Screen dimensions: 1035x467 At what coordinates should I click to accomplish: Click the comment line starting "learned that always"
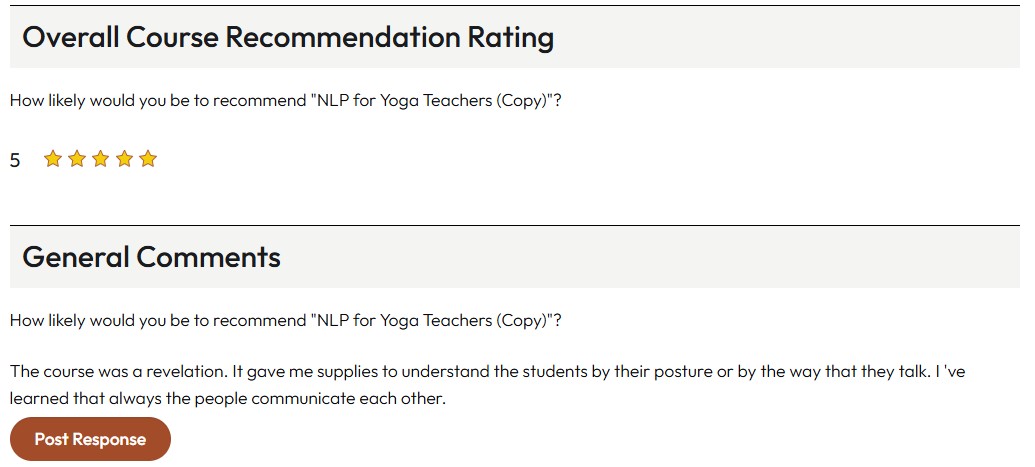tap(227, 399)
